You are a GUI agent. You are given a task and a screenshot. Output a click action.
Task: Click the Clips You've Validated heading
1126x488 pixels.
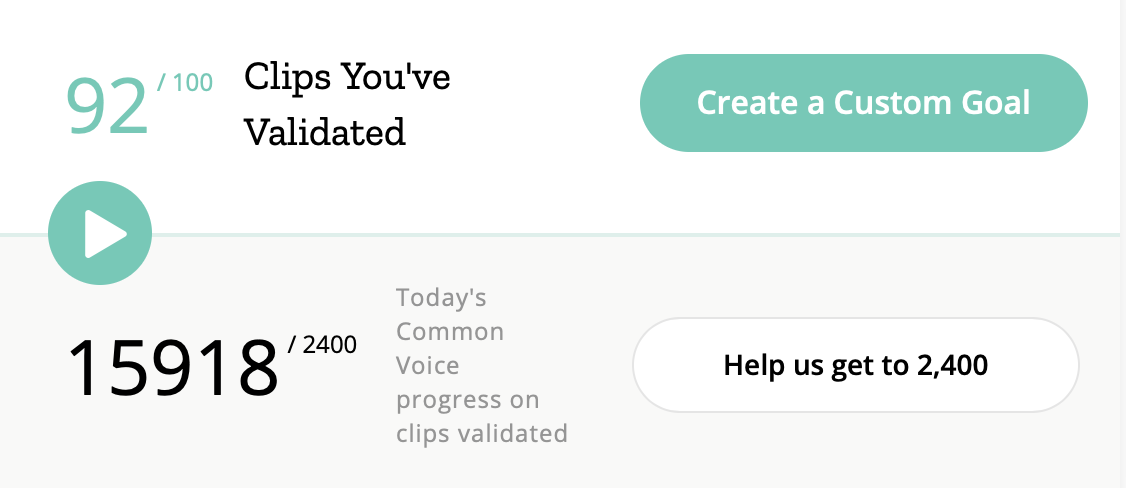[x=347, y=104]
